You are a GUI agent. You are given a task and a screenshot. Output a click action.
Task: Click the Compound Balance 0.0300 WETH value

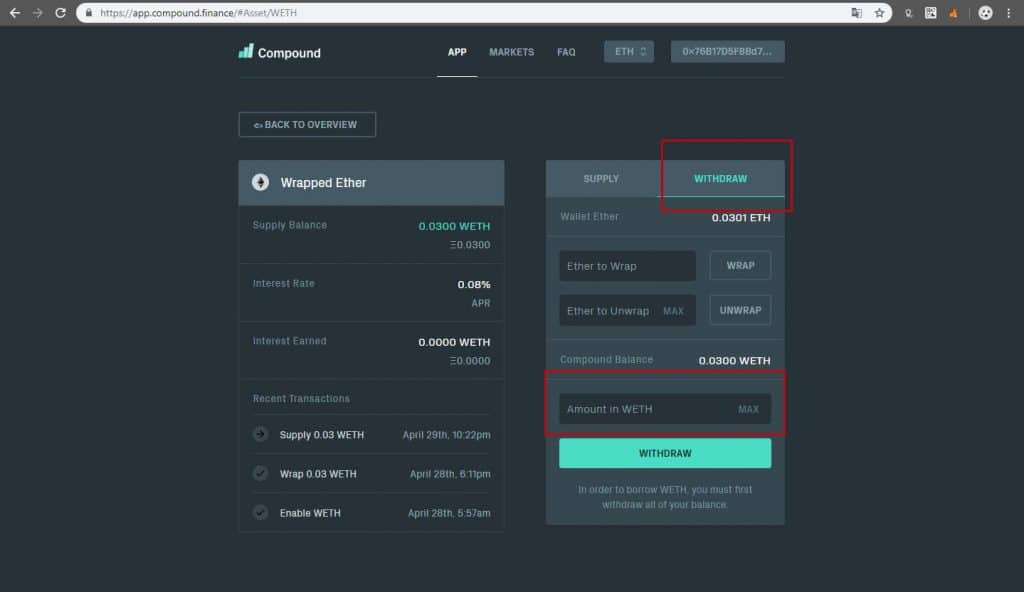pos(734,361)
